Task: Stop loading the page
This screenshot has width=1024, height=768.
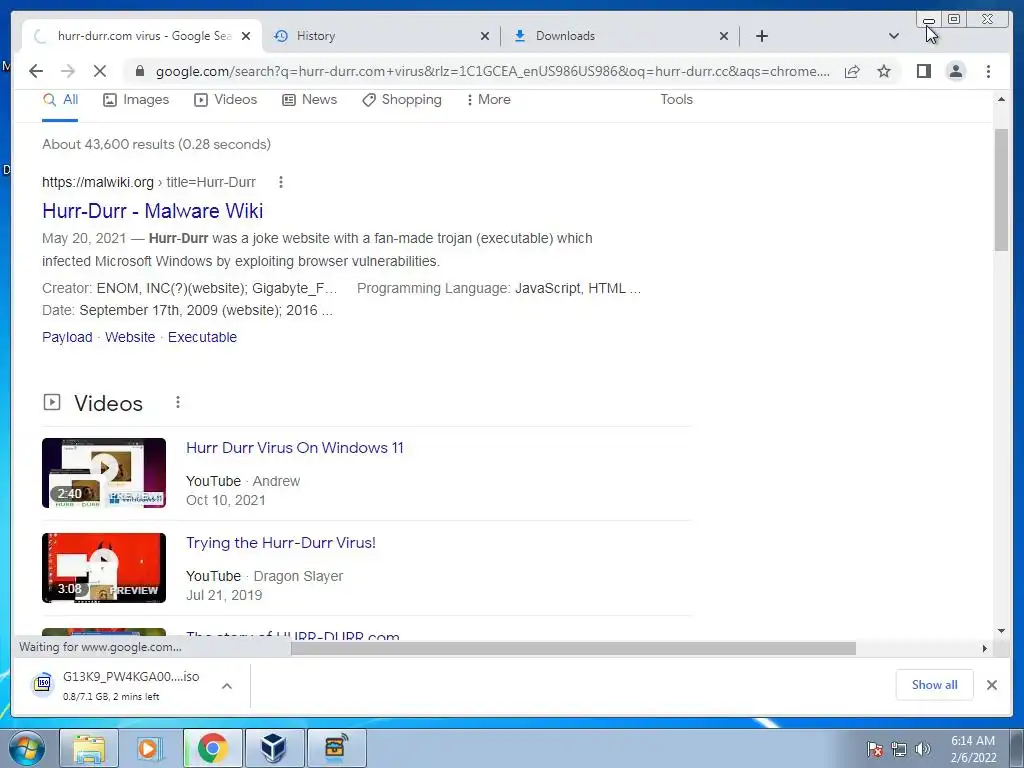Action: tap(100, 71)
